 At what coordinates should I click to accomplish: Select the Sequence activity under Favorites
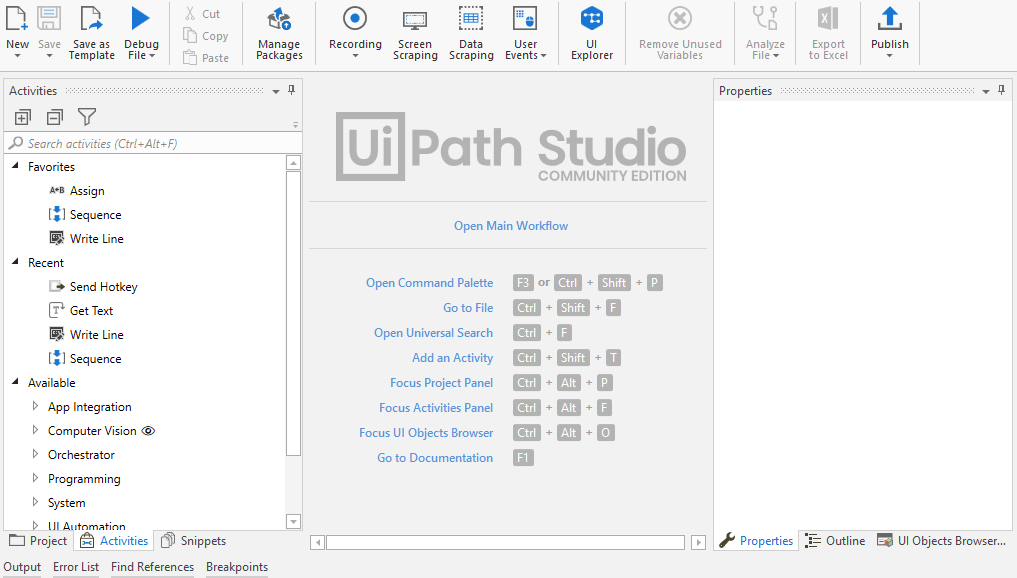85,215
